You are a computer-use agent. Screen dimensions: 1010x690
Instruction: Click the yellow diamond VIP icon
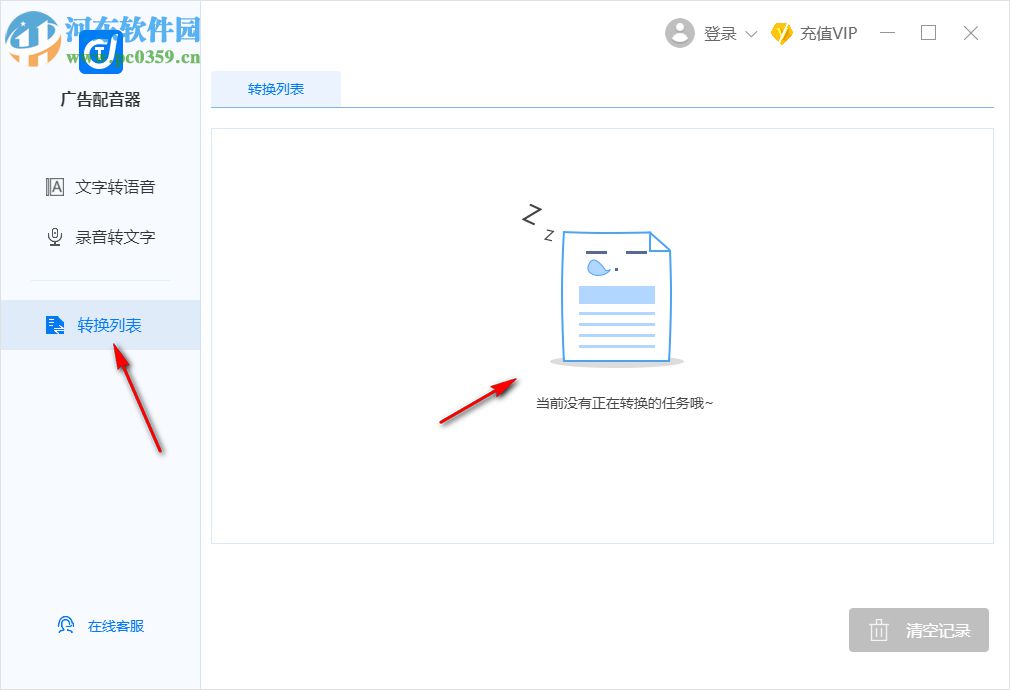tap(779, 33)
